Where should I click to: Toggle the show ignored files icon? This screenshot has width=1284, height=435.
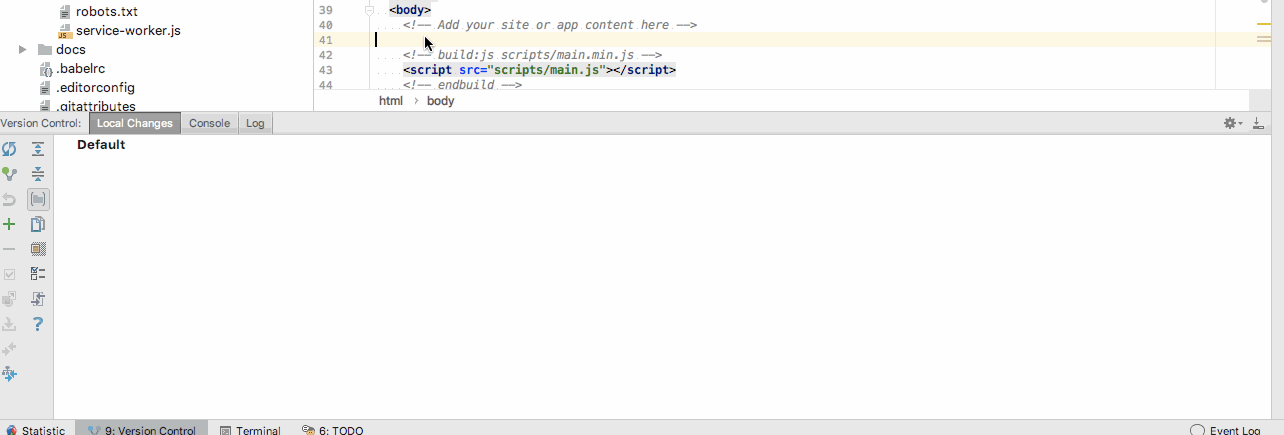(x=38, y=249)
